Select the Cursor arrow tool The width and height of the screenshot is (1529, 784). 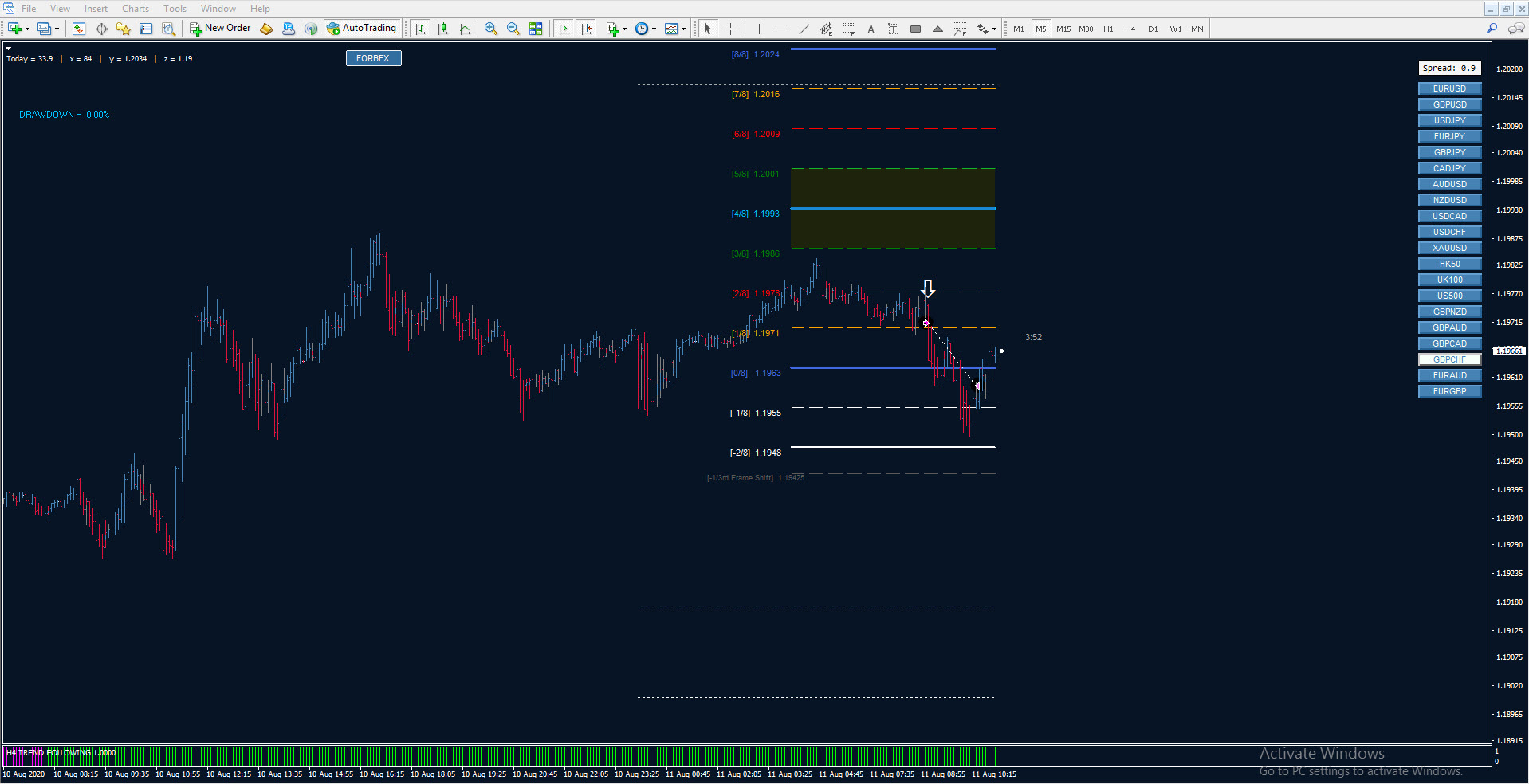pos(708,29)
